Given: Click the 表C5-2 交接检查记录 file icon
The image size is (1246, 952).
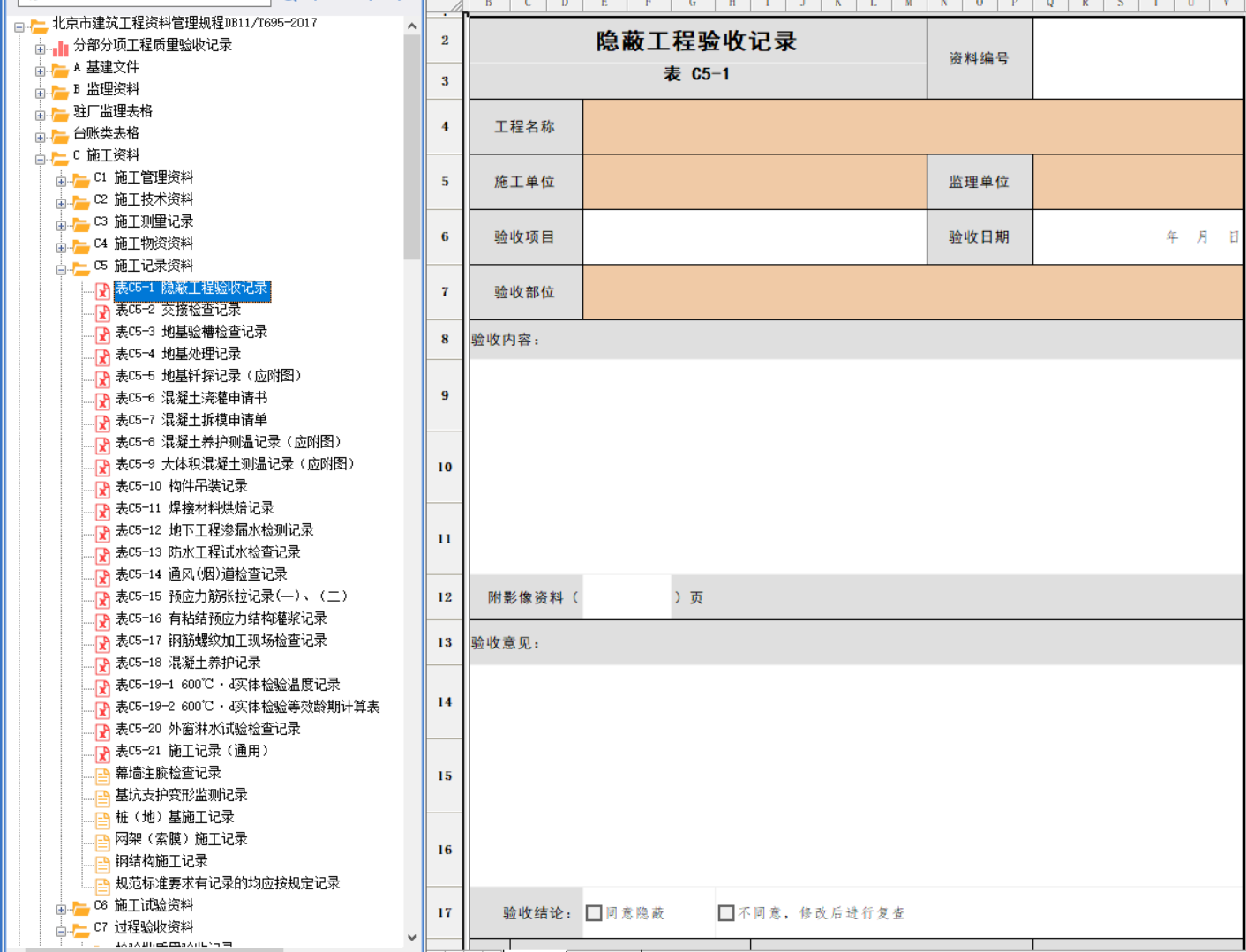Looking at the screenshot, I should point(103,312).
